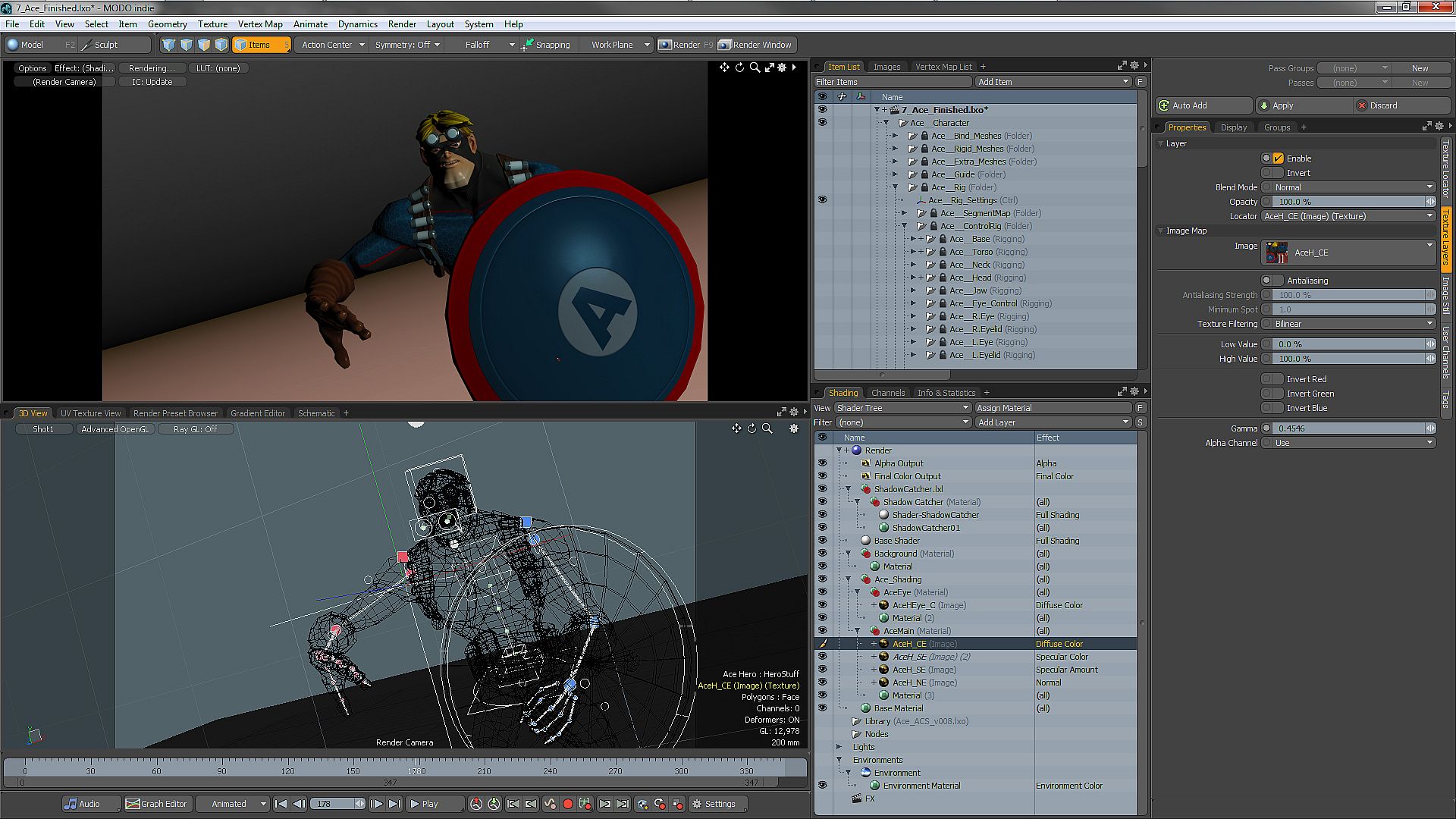Open the Blend Mode dropdown

point(1349,187)
